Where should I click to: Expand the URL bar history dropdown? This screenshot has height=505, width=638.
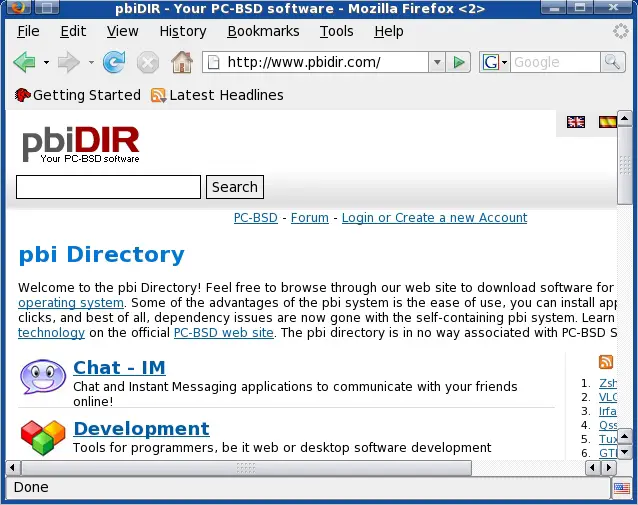[x=437, y=62]
